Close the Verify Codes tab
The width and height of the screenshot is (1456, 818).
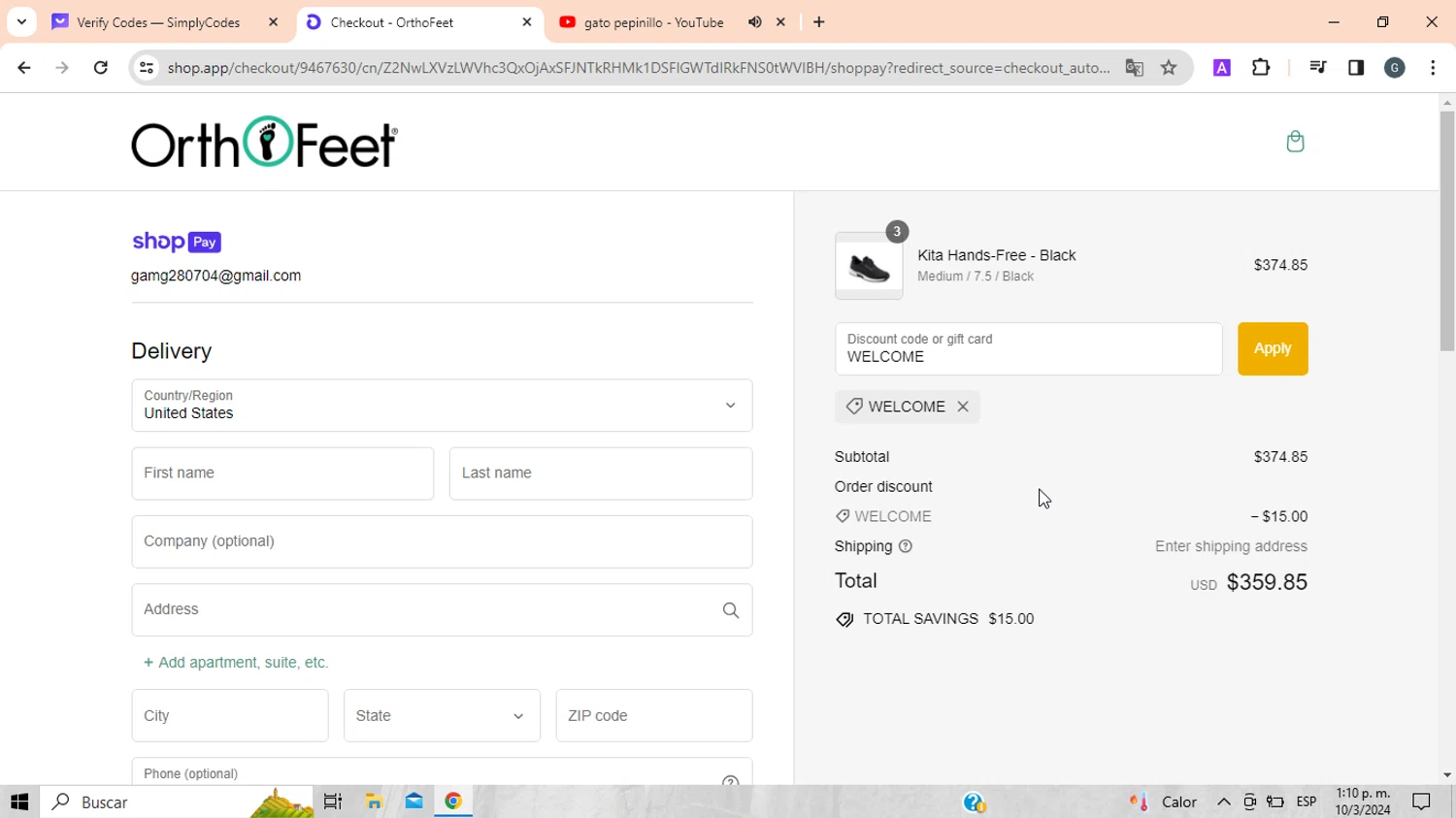pos(273,22)
